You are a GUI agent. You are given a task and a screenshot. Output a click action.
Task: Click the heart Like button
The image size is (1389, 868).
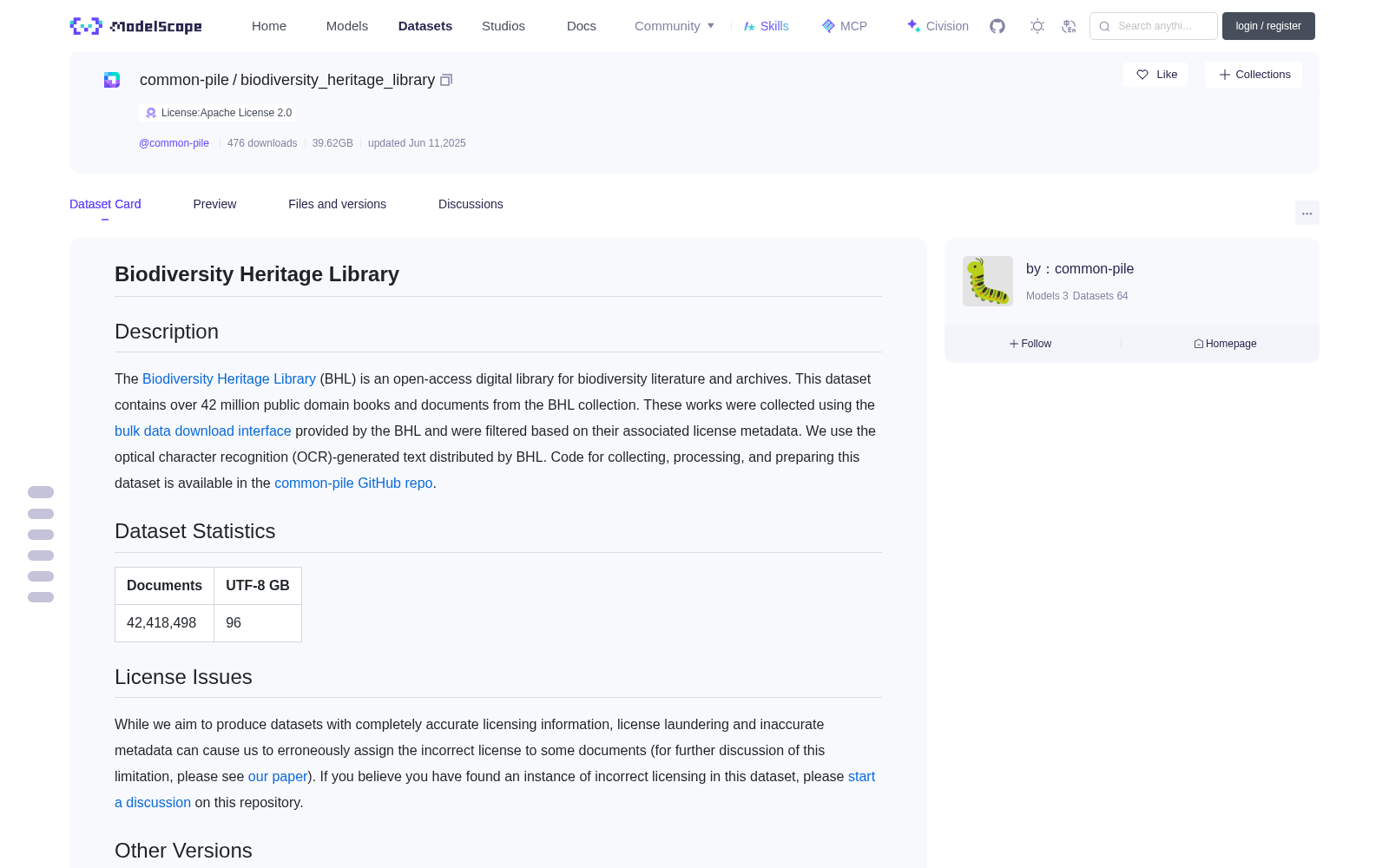pyautogui.click(x=1155, y=75)
